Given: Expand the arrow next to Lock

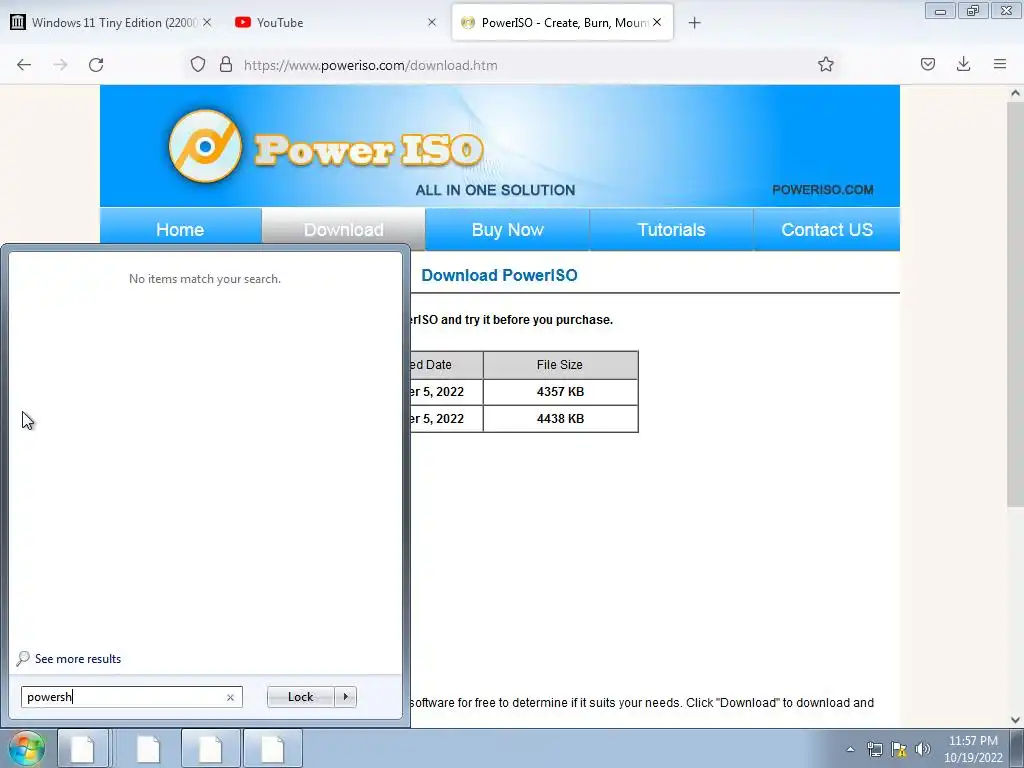Looking at the screenshot, I should [345, 697].
